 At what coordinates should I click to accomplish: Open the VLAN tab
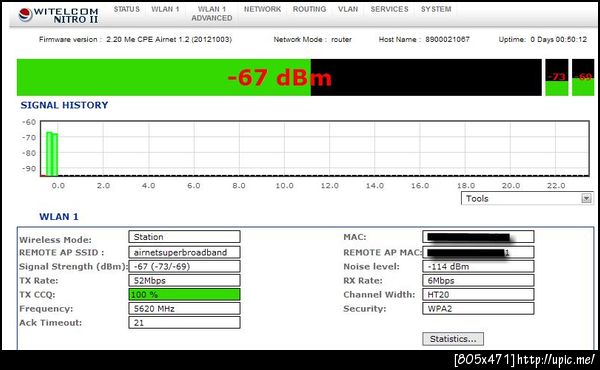click(348, 9)
